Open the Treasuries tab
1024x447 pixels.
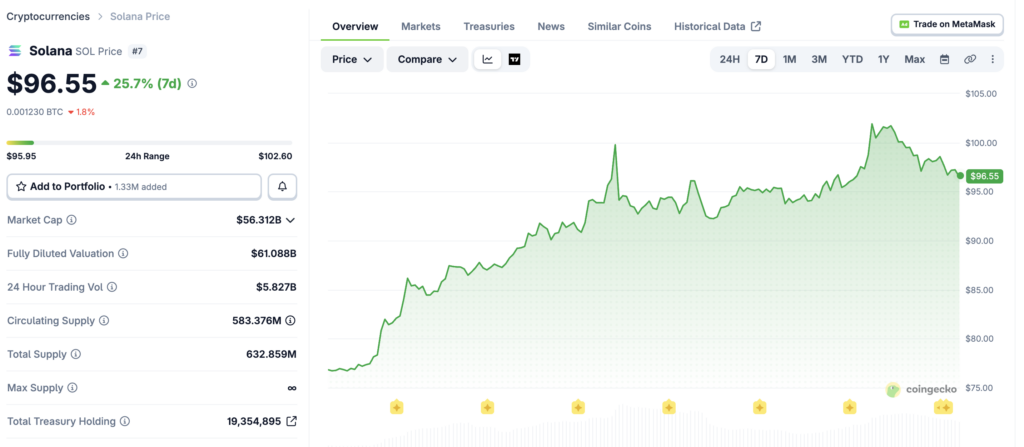coord(489,27)
